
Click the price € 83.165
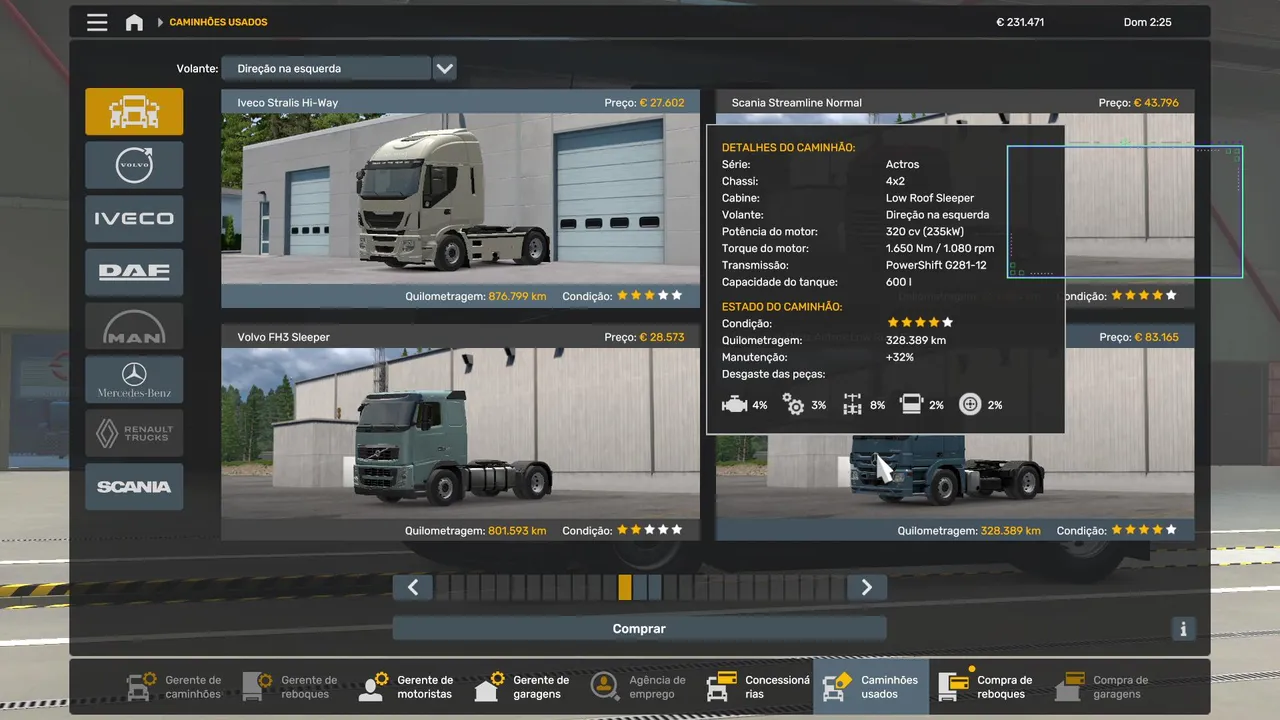(x=1156, y=337)
